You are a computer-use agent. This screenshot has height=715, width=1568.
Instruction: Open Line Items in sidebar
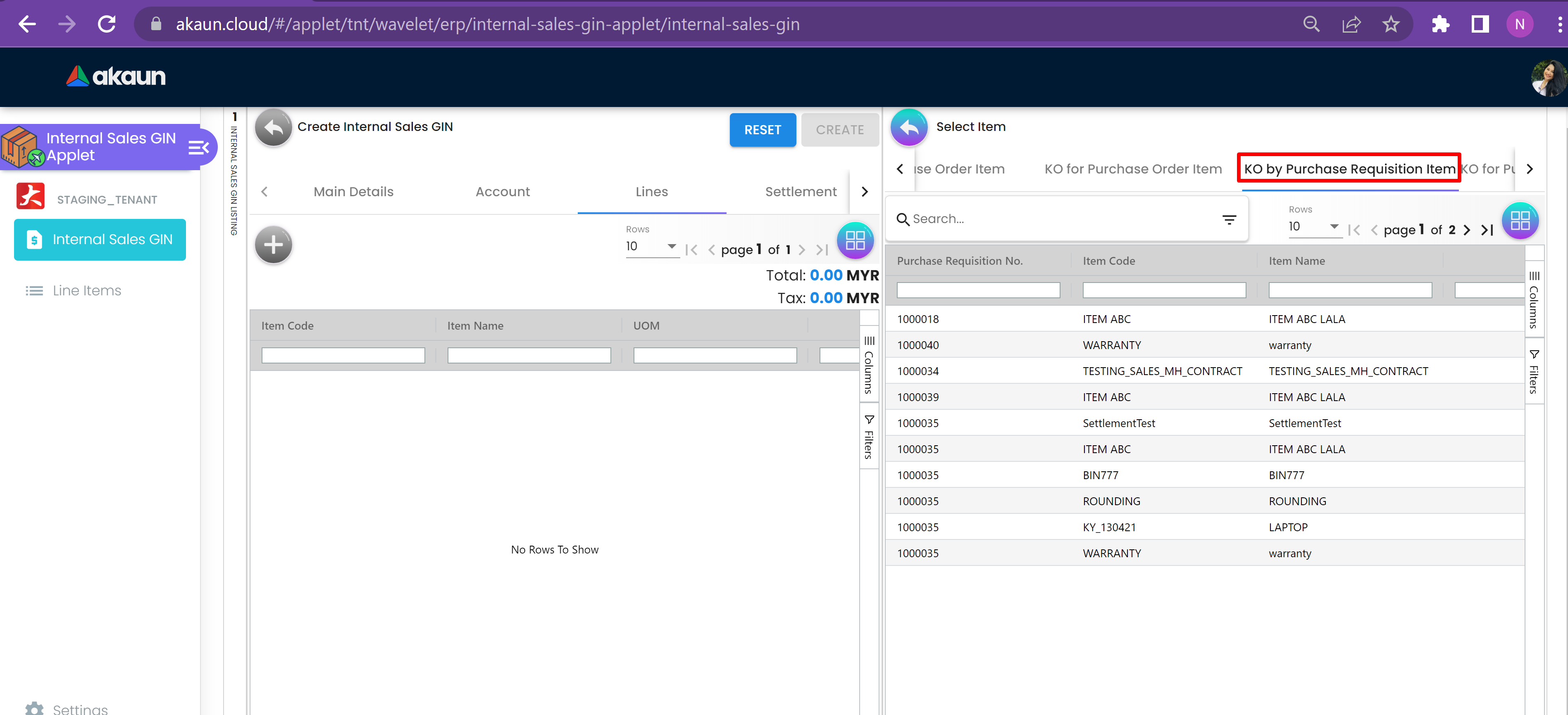86,291
